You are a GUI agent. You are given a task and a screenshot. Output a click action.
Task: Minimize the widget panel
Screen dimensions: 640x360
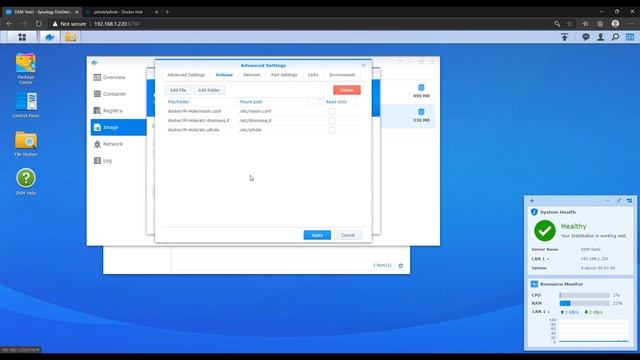608,200
